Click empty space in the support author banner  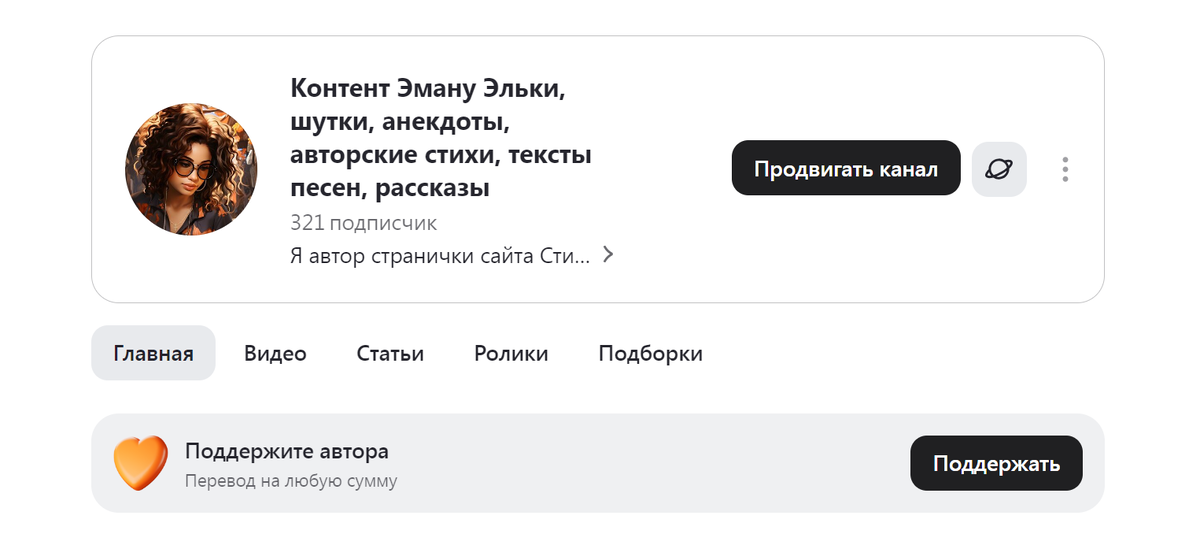pyautogui.click(x=650, y=463)
